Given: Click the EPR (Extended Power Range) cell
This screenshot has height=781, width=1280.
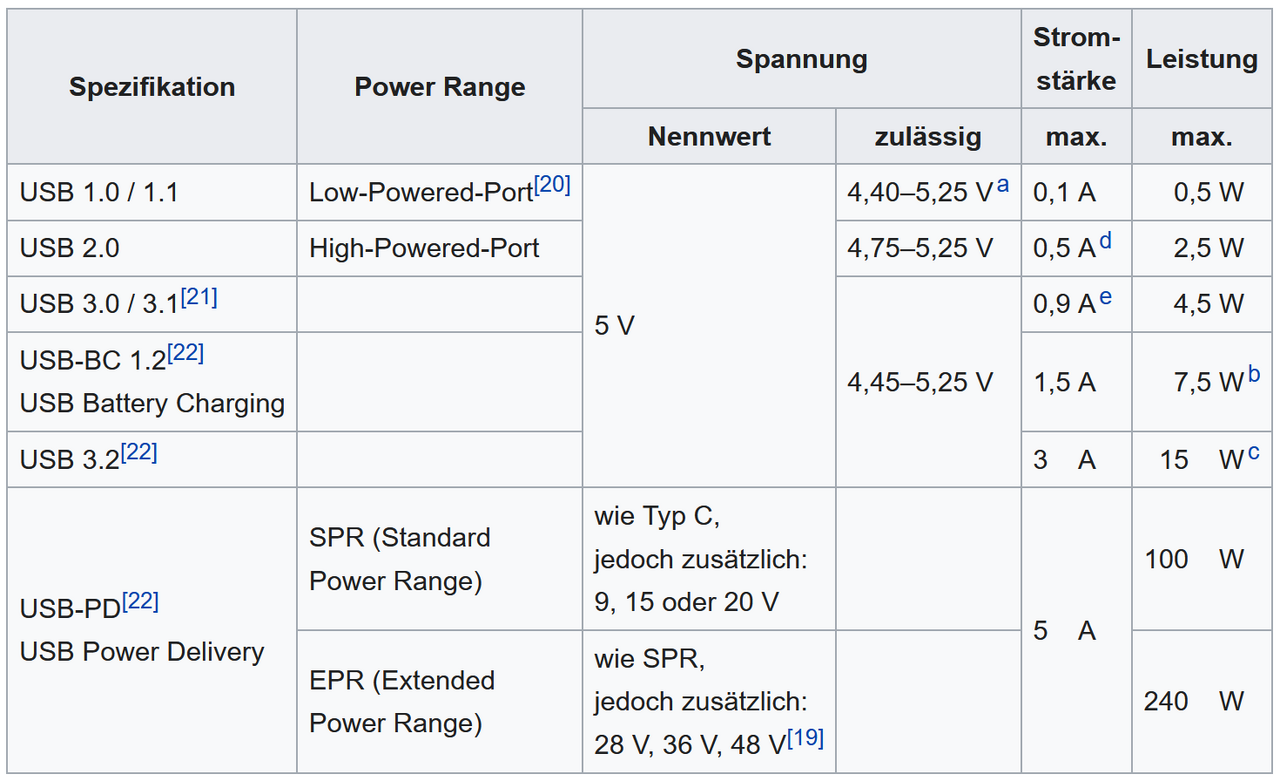Looking at the screenshot, I should click(440, 701).
